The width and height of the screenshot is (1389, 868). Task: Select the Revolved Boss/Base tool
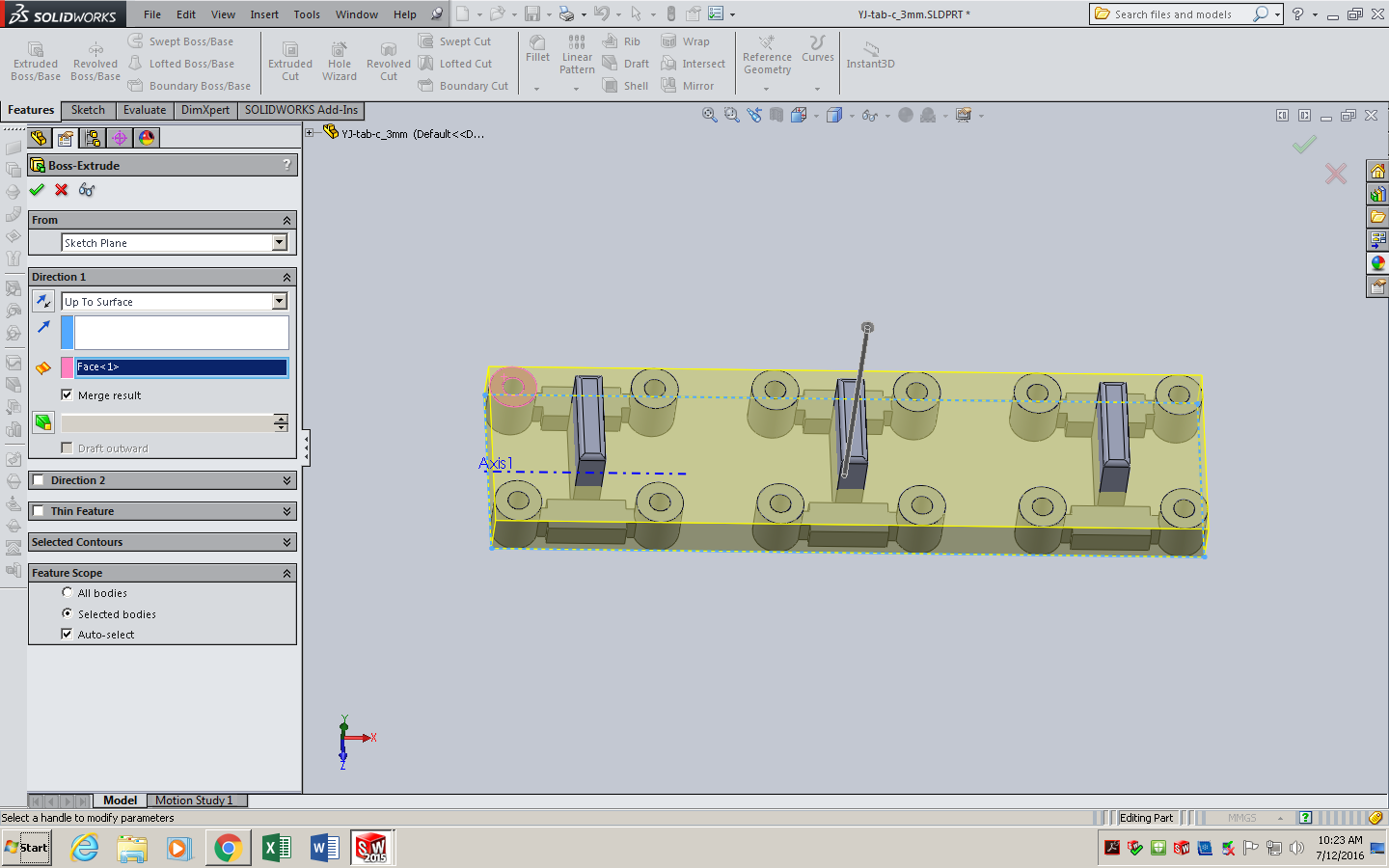(x=95, y=61)
